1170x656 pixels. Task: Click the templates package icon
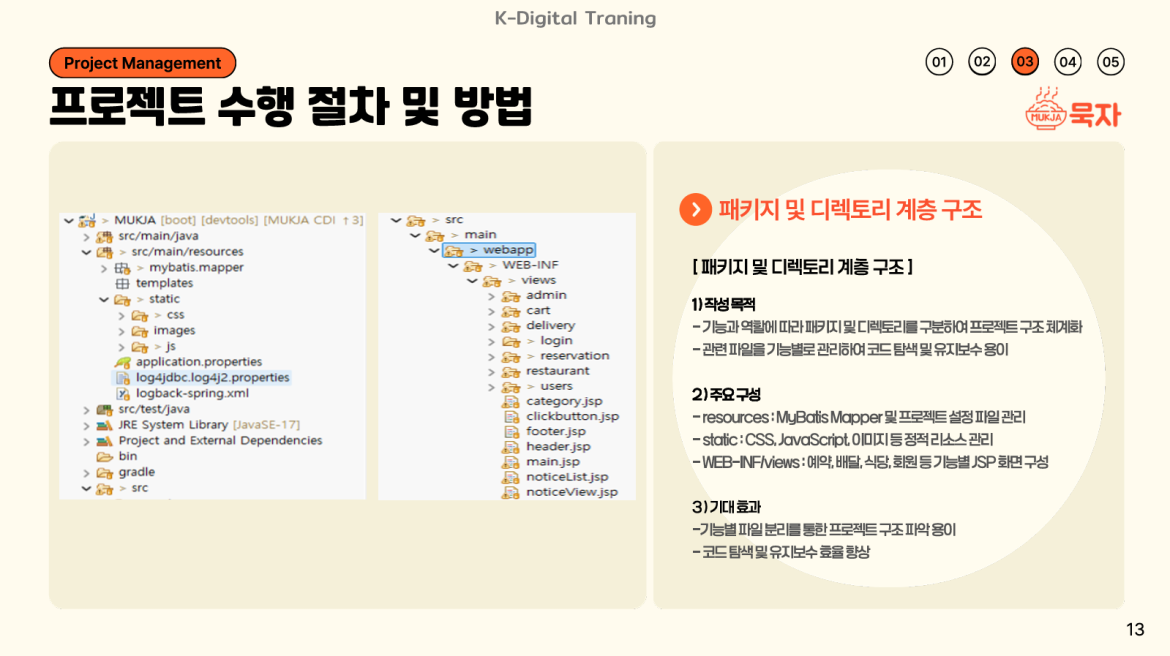pyautogui.click(x=122, y=284)
